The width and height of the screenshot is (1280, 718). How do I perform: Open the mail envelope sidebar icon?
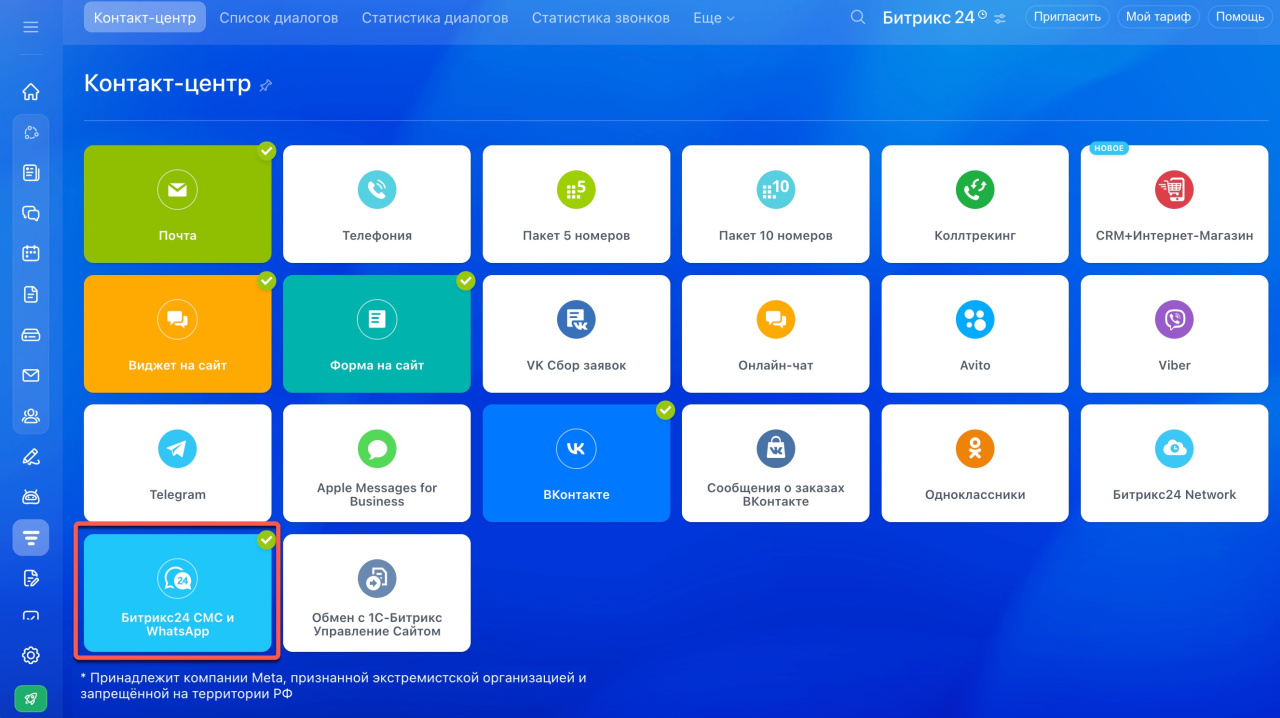(31, 375)
